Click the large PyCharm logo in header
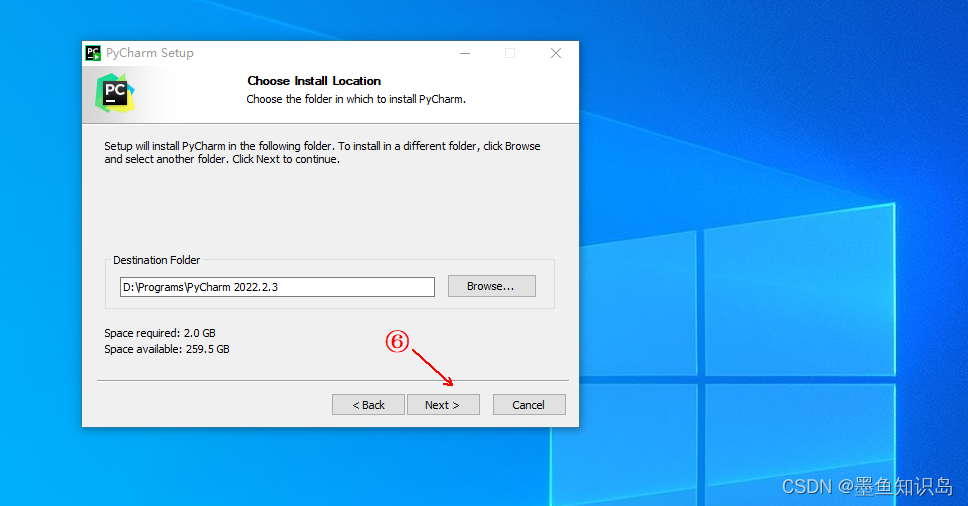968x506 pixels. 115,93
